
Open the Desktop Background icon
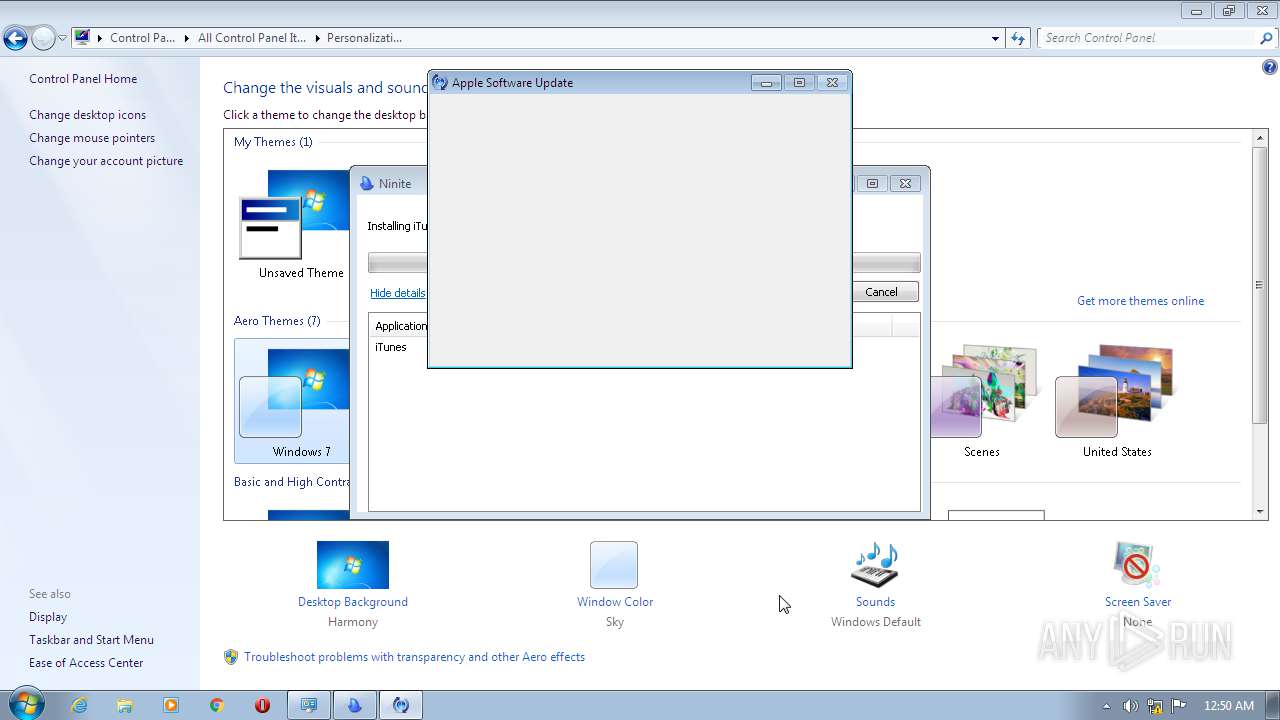[x=353, y=565]
